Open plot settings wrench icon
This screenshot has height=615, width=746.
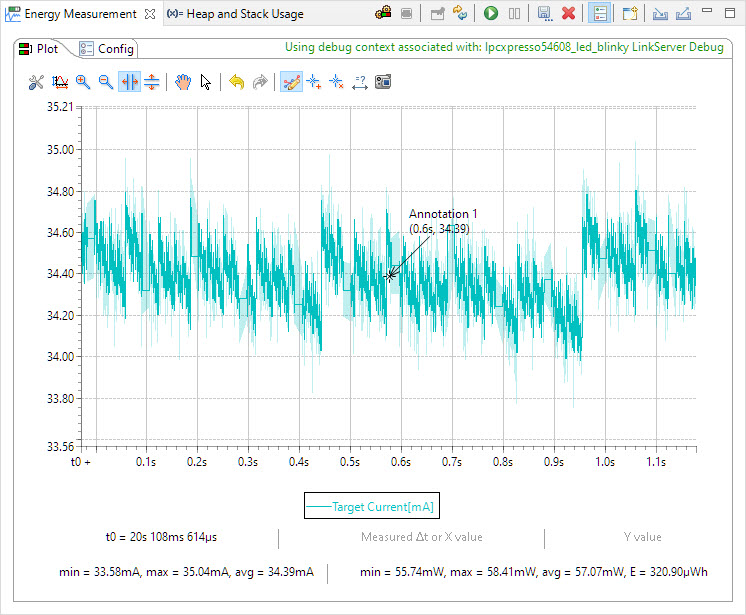[x=36, y=82]
